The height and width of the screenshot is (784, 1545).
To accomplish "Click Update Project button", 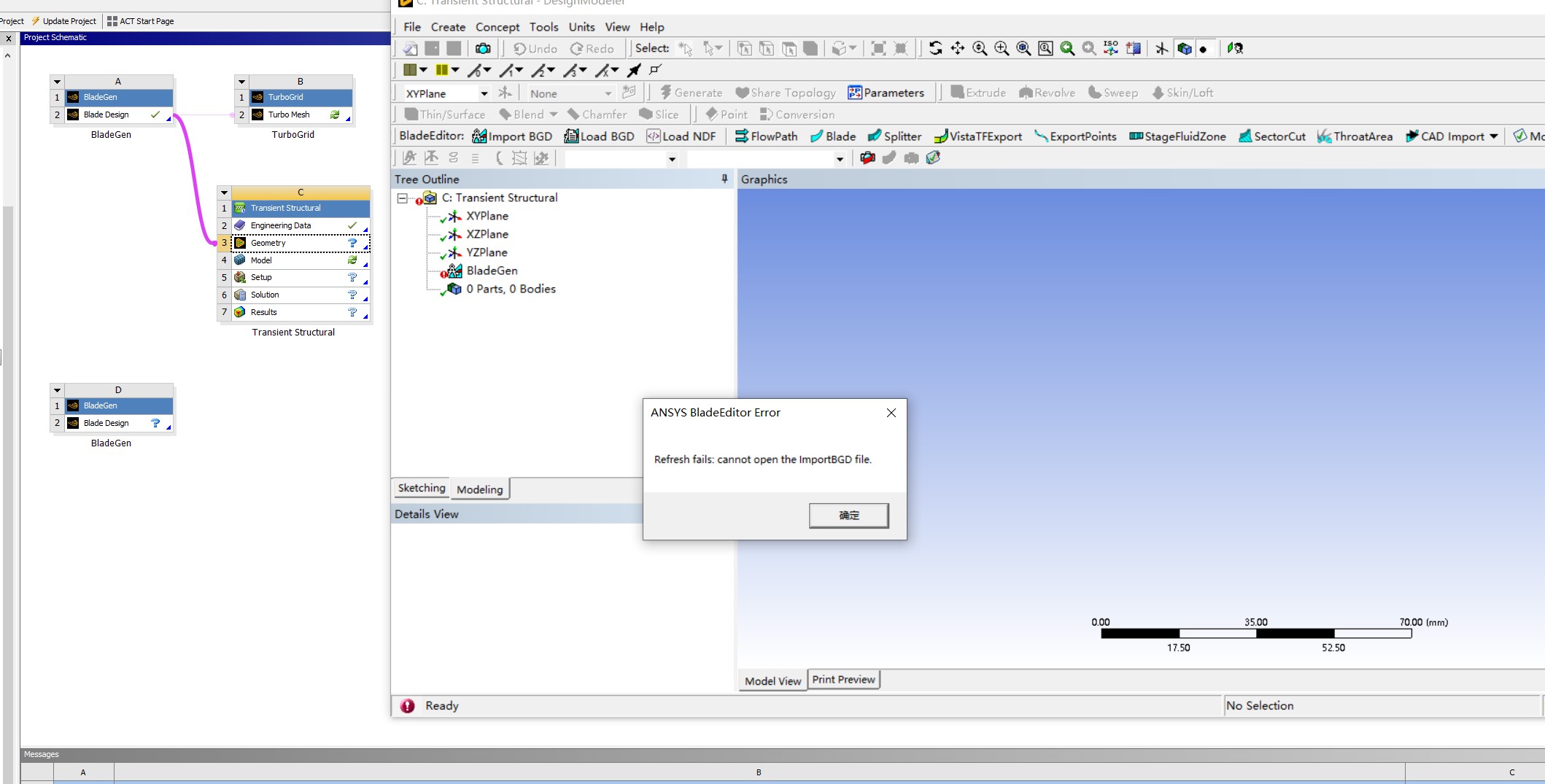I will [x=64, y=21].
